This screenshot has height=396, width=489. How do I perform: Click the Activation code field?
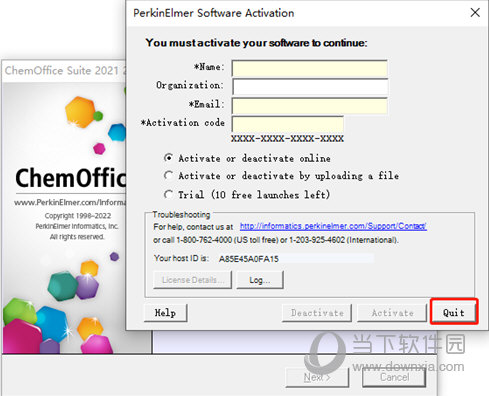288,124
